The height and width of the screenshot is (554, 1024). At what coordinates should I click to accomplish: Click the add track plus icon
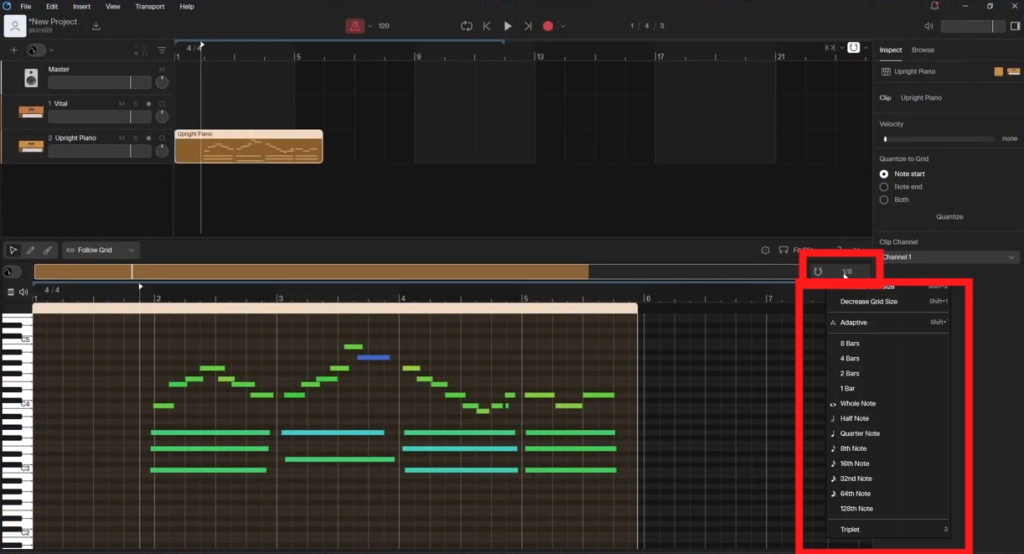[x=13, y=50]
